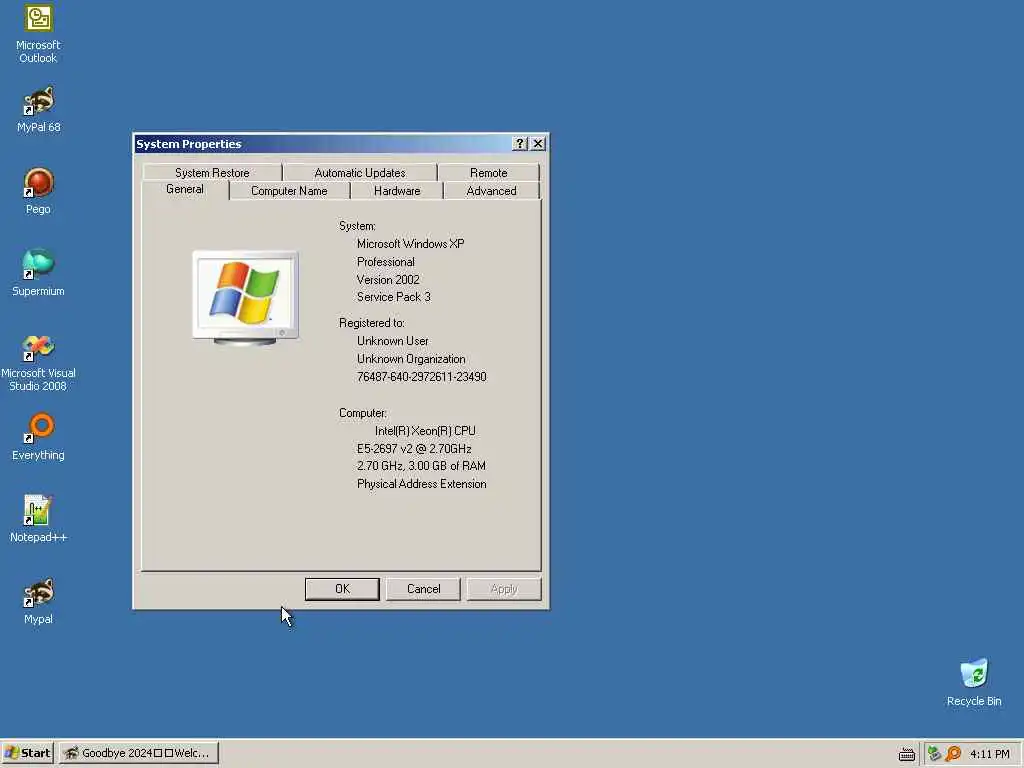Select the General tab
This screenshot has height=768, width=1024.
[x=185, y=189]
